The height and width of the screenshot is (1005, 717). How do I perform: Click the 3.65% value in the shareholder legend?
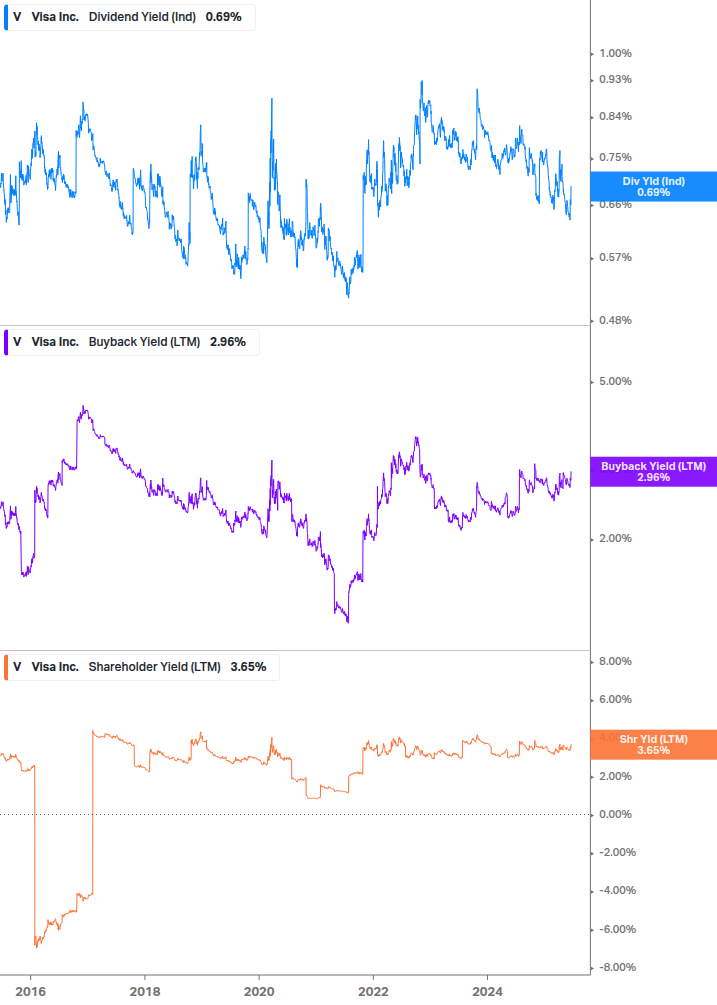(x=249, y=667)
